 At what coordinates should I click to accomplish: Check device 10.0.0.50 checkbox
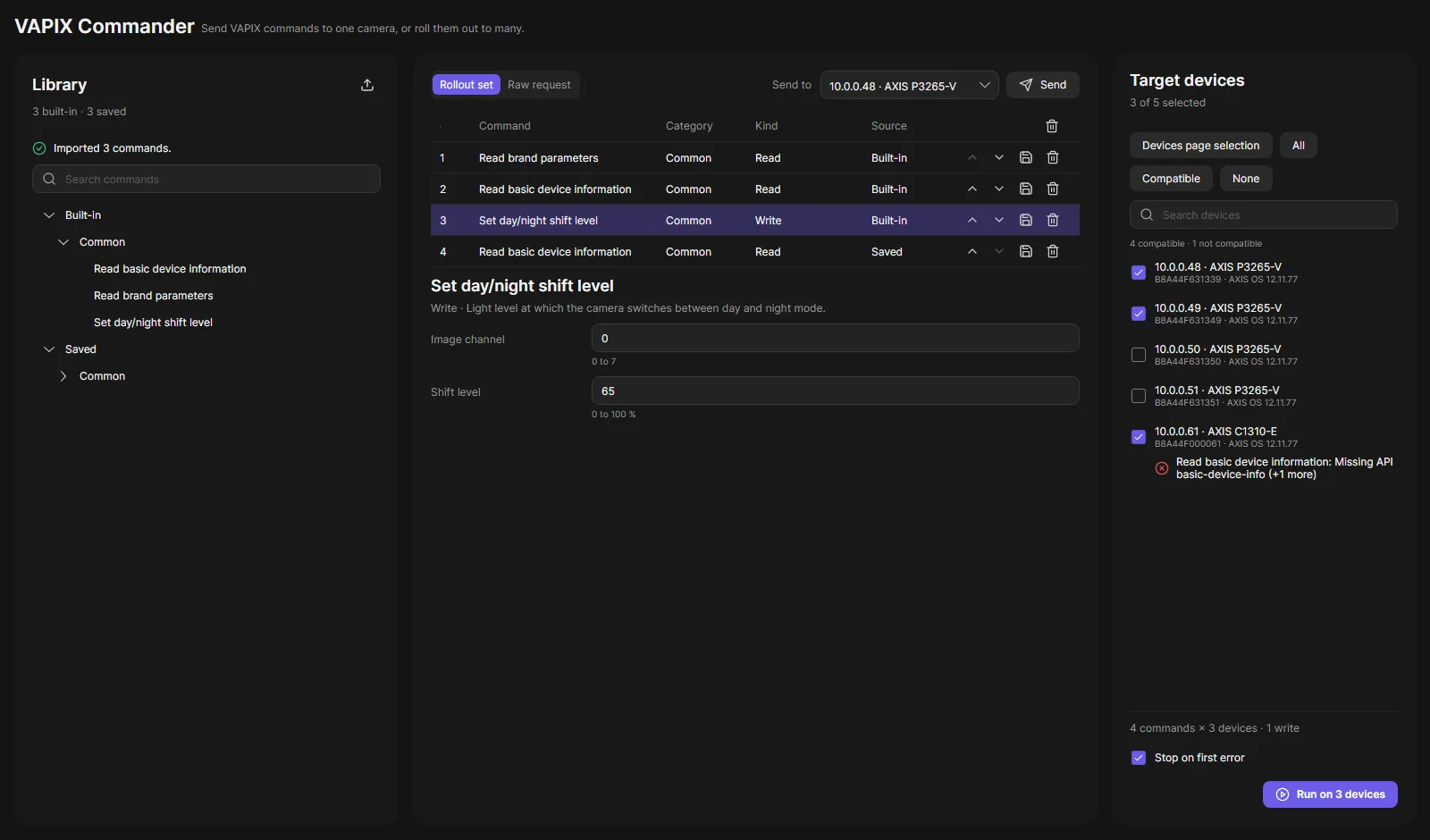pyautogui.click(x=1139, y=355)
